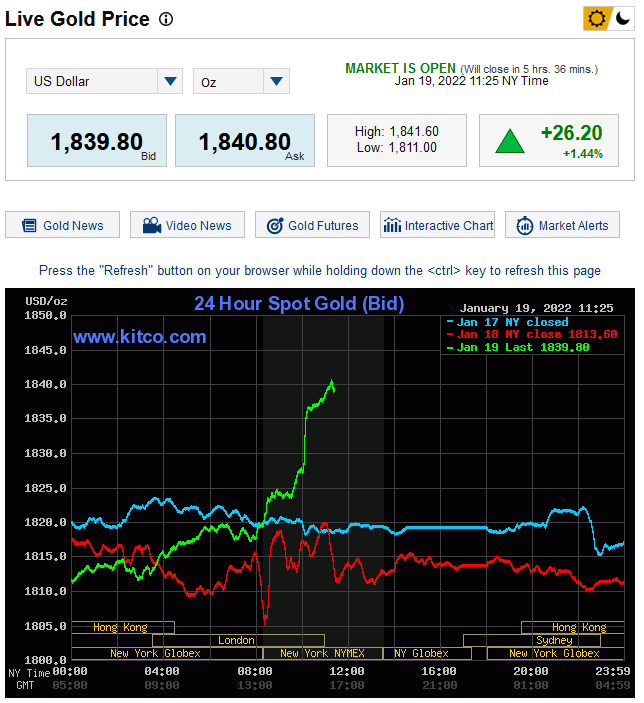The width and height of the screenshot is (644, 703).
Task: Open the US Dollar currency dropdown
Action: (104, 81)
